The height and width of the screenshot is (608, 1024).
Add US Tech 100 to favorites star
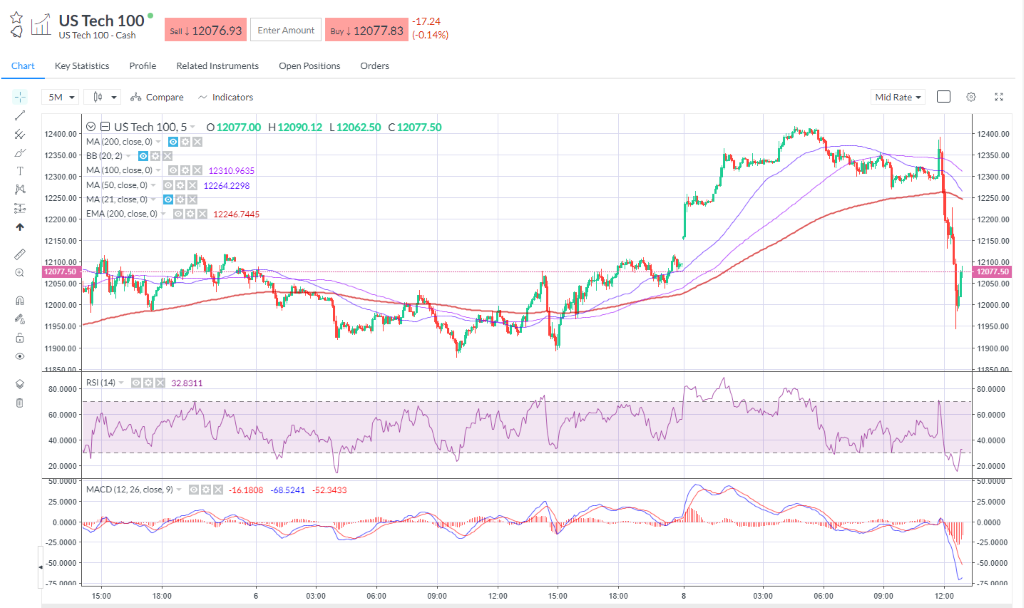point(15,17)
